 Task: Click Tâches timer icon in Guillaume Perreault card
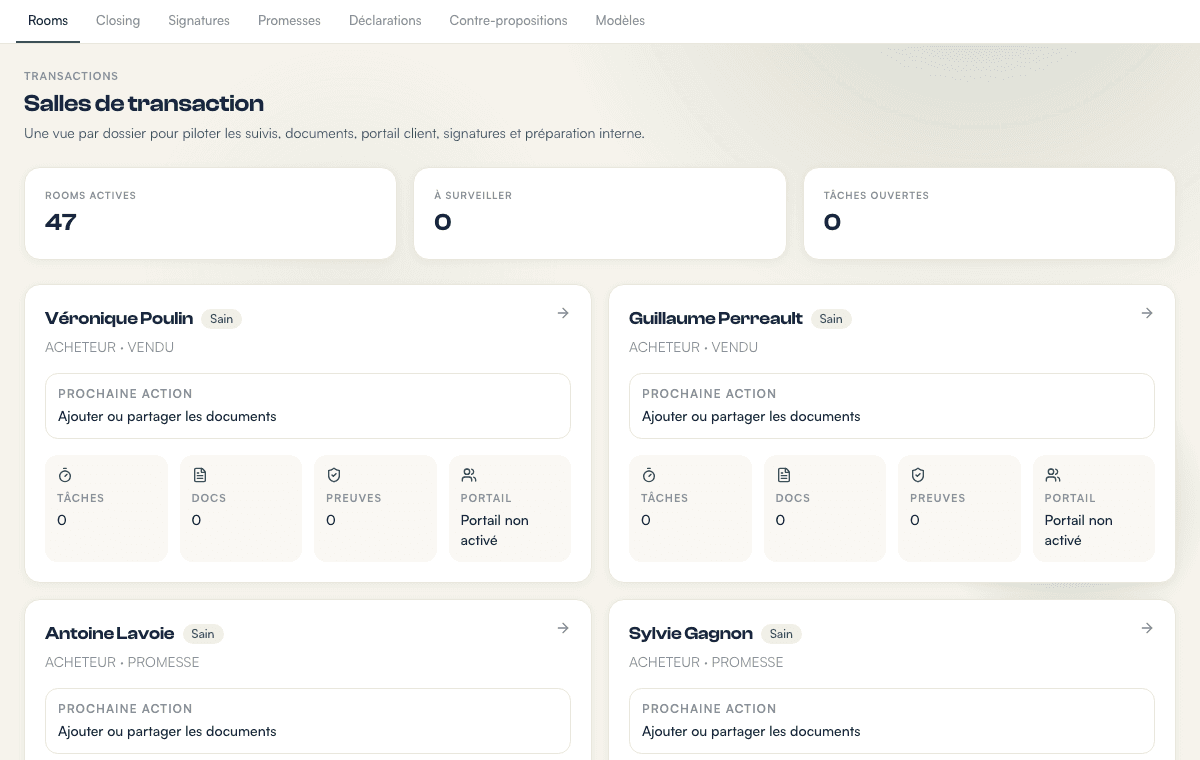(649, 475)
